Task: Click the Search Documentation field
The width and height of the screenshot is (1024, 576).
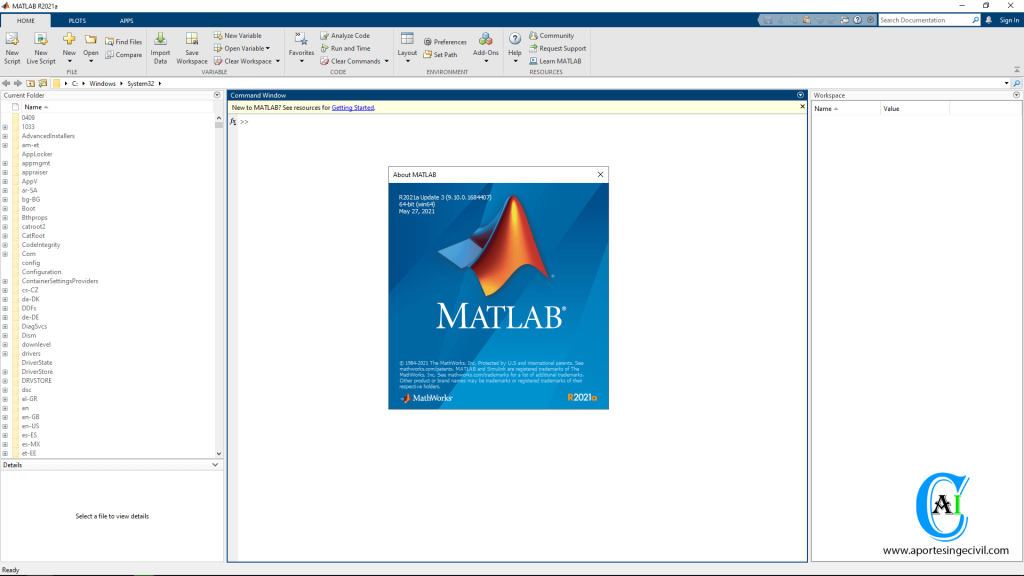Action: point(928,19)
